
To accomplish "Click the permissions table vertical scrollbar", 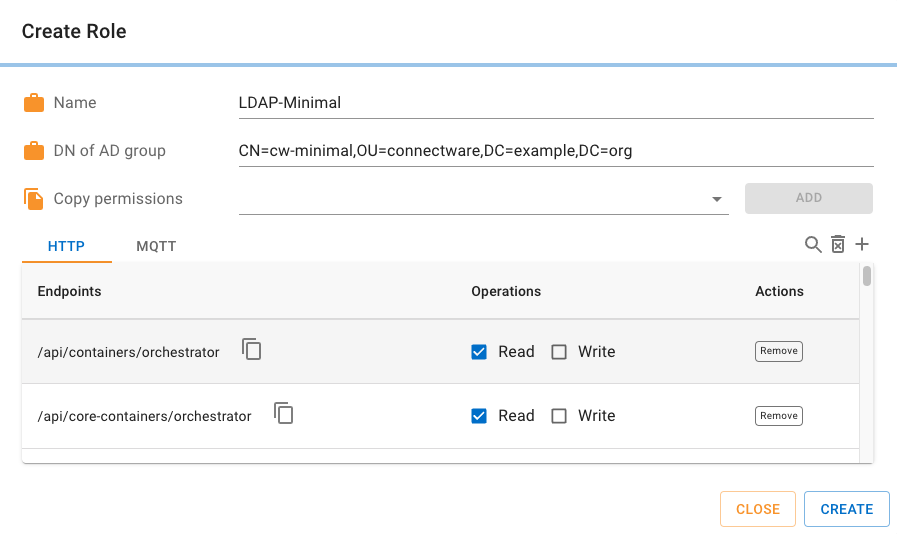I will click(x=867, y=276).
